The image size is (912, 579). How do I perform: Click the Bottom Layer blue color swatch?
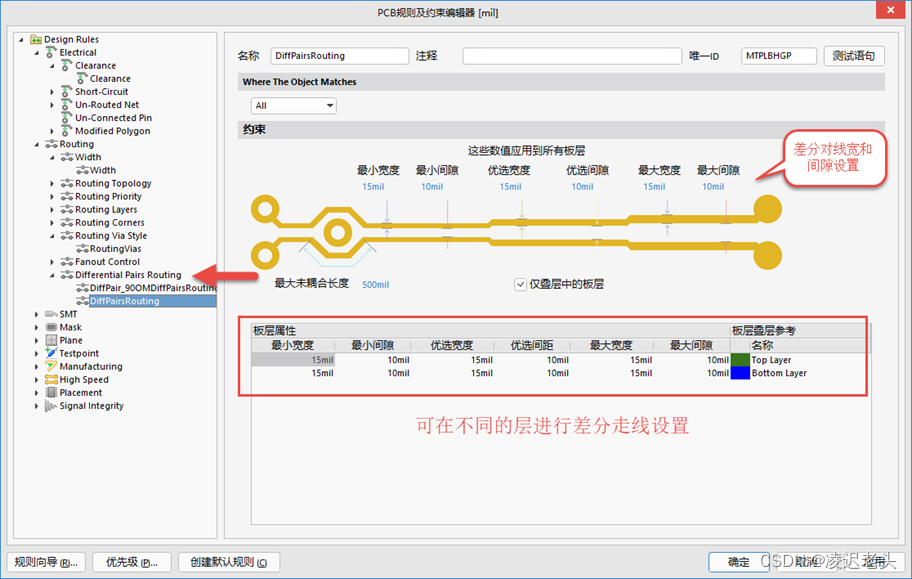click(740, 373)
